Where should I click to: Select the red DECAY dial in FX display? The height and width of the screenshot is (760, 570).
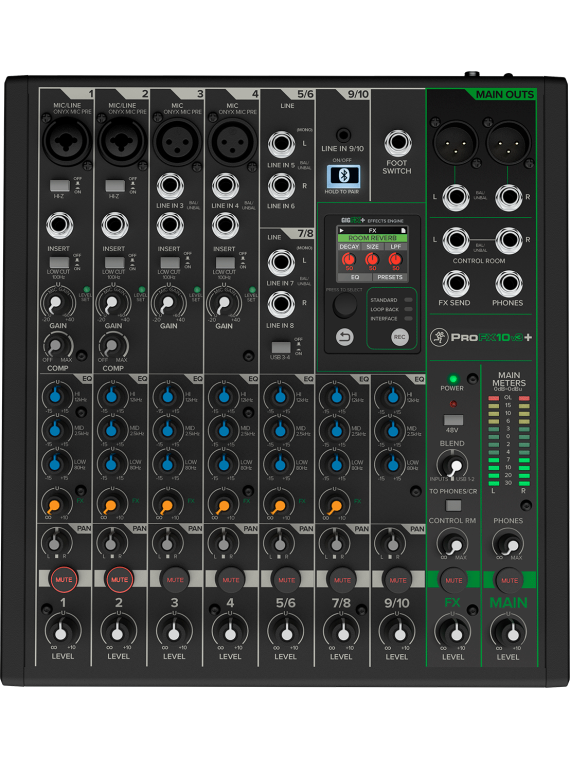click(348, 260)
